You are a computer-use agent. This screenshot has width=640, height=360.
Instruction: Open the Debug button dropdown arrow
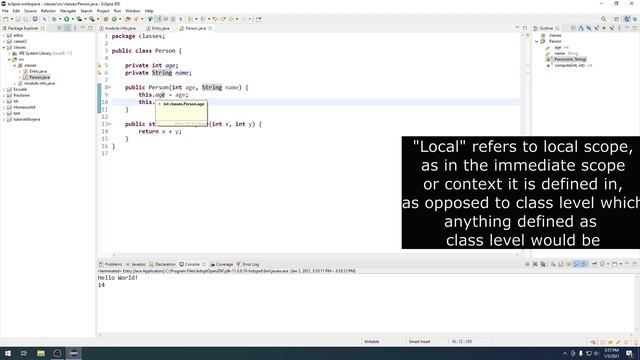click(60, 19)
